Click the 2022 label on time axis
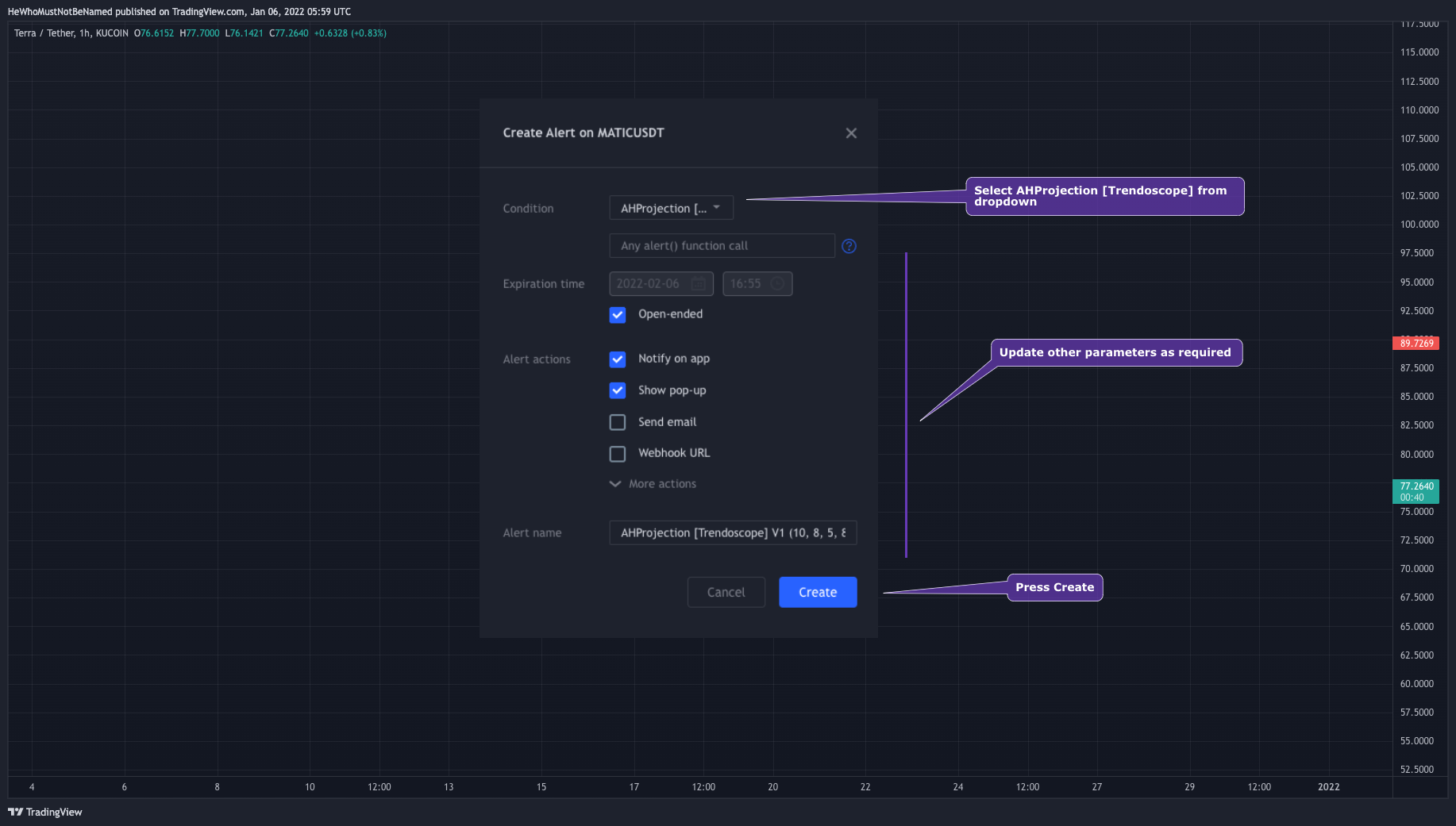This screenshot has height=826, width=1456. pos(1328,787)
